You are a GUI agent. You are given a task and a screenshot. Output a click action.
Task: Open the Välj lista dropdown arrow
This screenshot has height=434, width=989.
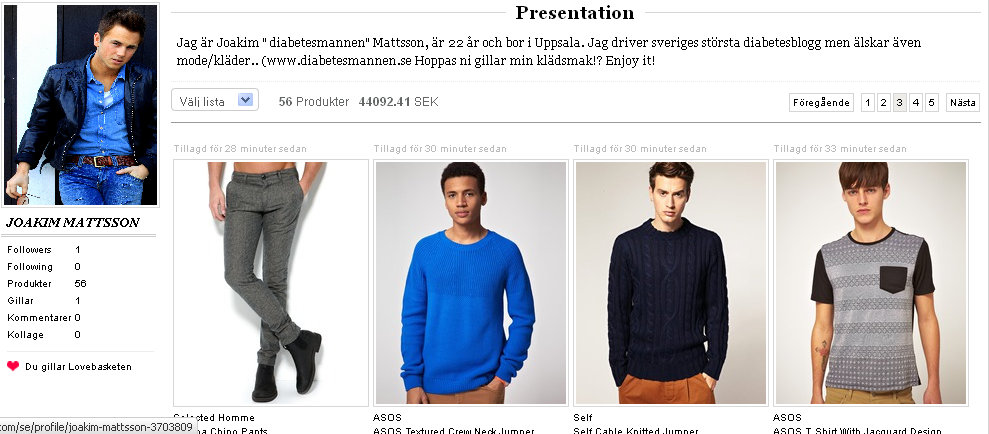click(x=246, y=100)
